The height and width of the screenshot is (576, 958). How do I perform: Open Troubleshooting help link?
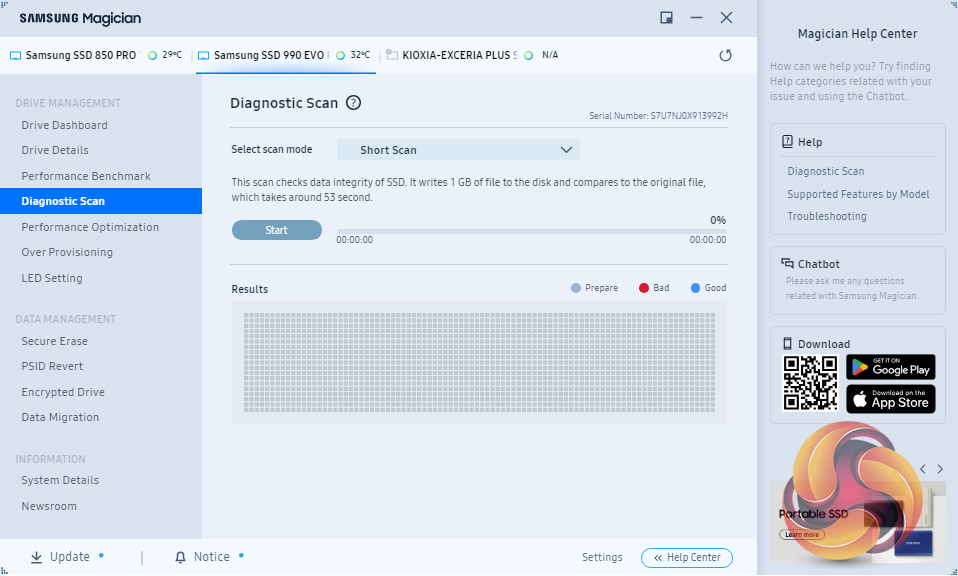pyautogui.click(x=827, y=216)
